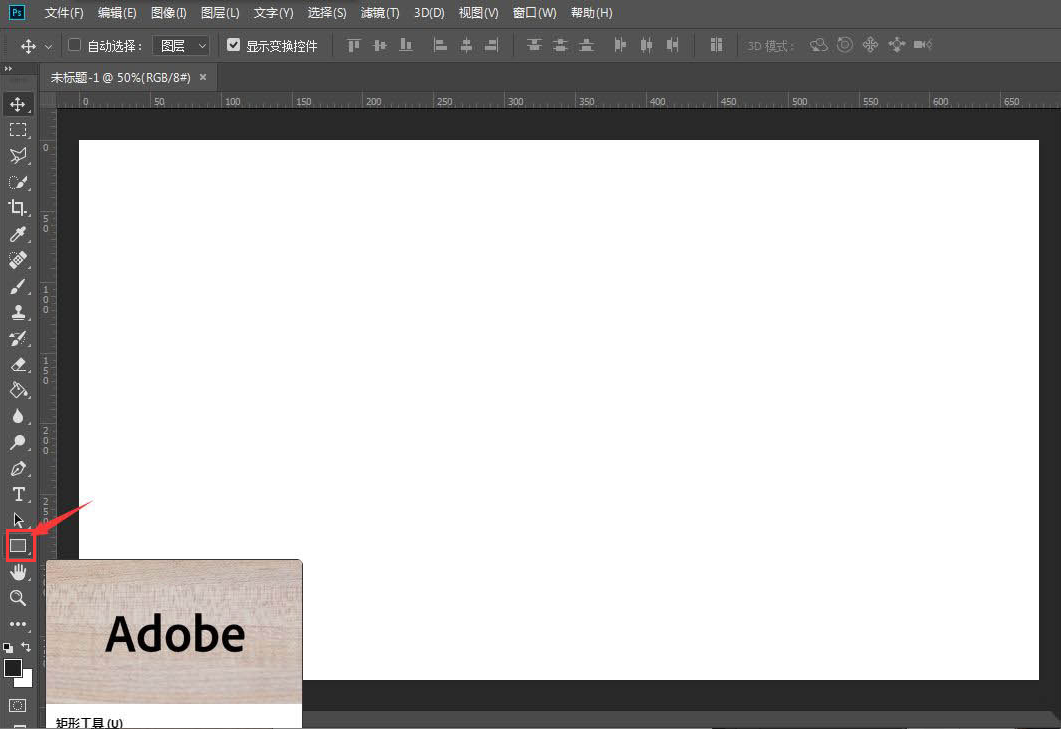The height and width of the screenshot is (729, 1061).
Task: Open the 帮助(H) menu
Action: (x=591, y=13)
